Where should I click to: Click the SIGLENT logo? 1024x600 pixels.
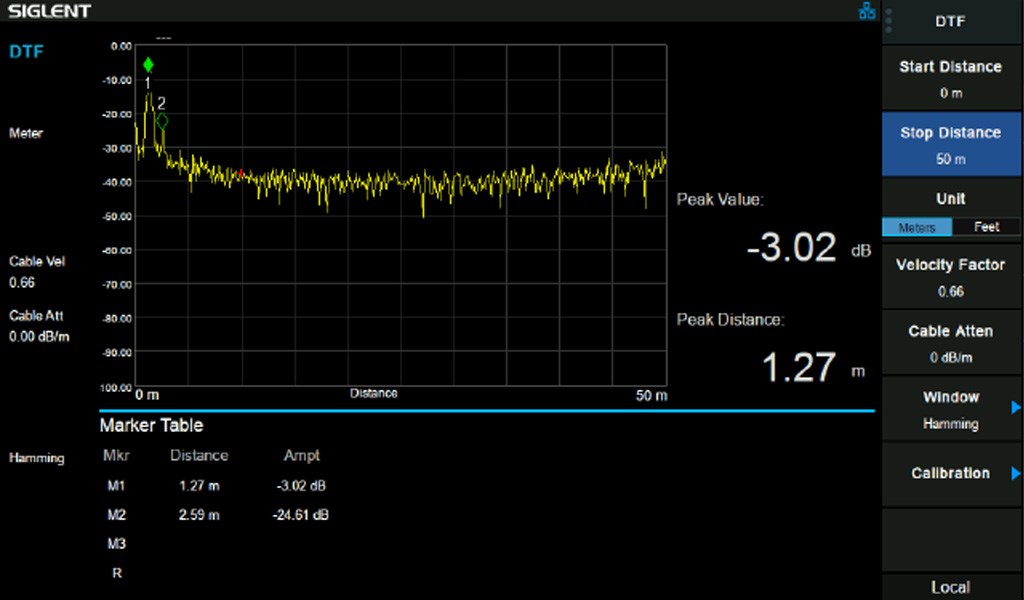coord(50,11)
